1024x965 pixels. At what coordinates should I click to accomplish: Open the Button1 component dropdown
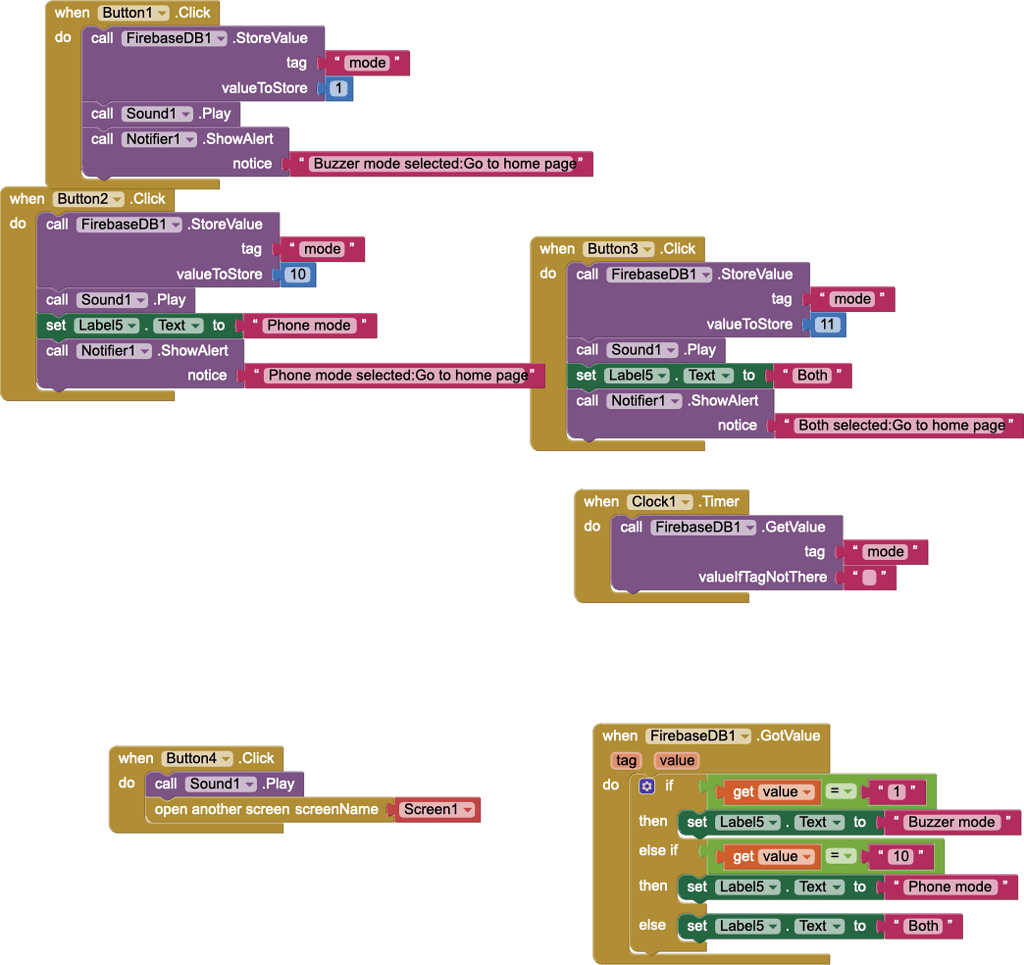click(x=162, y=13)
